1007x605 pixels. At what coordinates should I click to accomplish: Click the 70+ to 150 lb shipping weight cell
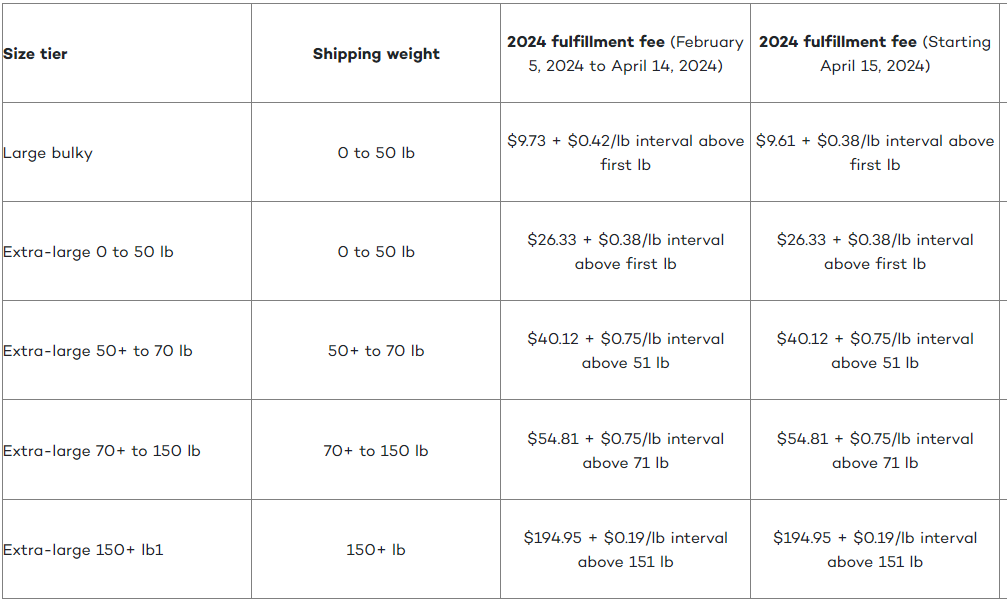(376, 450)
